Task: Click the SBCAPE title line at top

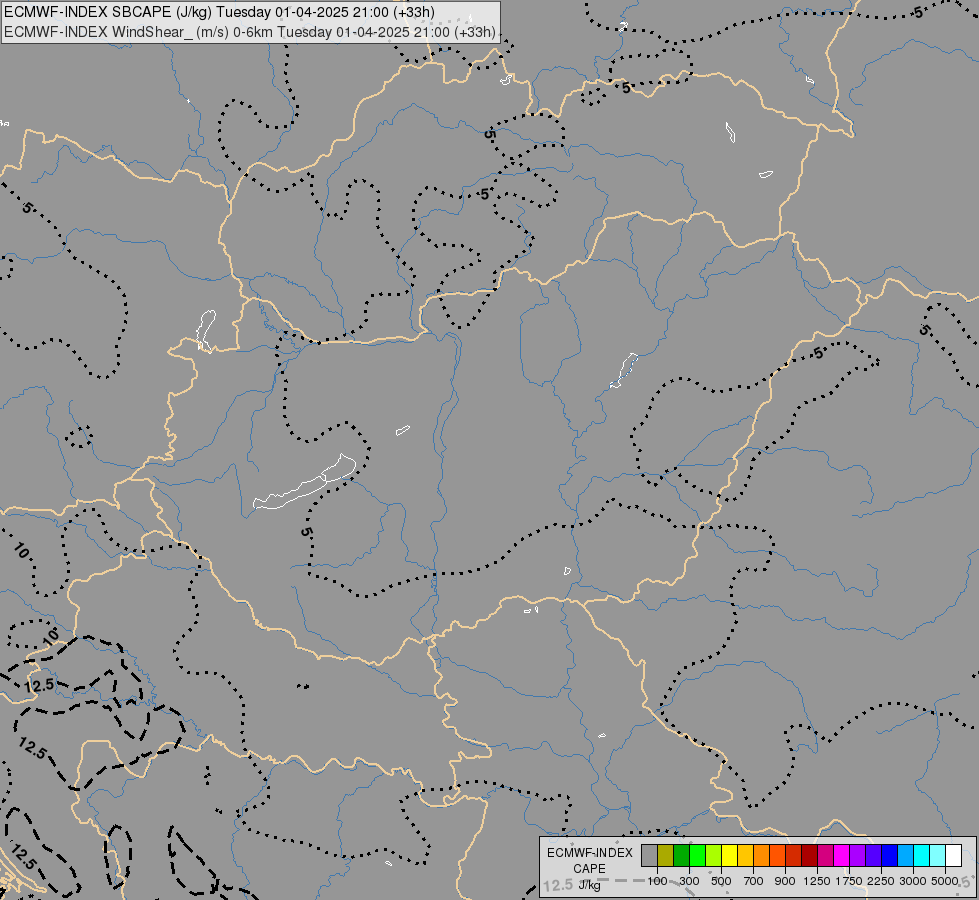Action: pos(220,12)
